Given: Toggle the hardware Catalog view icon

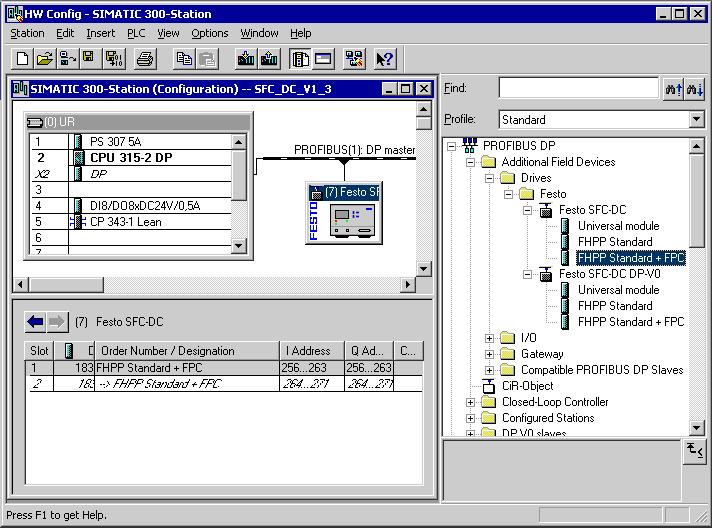Looking at the screenshot, I should pos(301,59).
